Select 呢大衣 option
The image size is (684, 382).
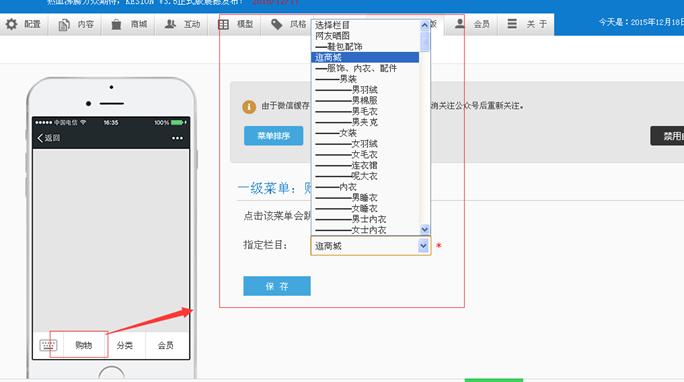click(x=366, y=176)
